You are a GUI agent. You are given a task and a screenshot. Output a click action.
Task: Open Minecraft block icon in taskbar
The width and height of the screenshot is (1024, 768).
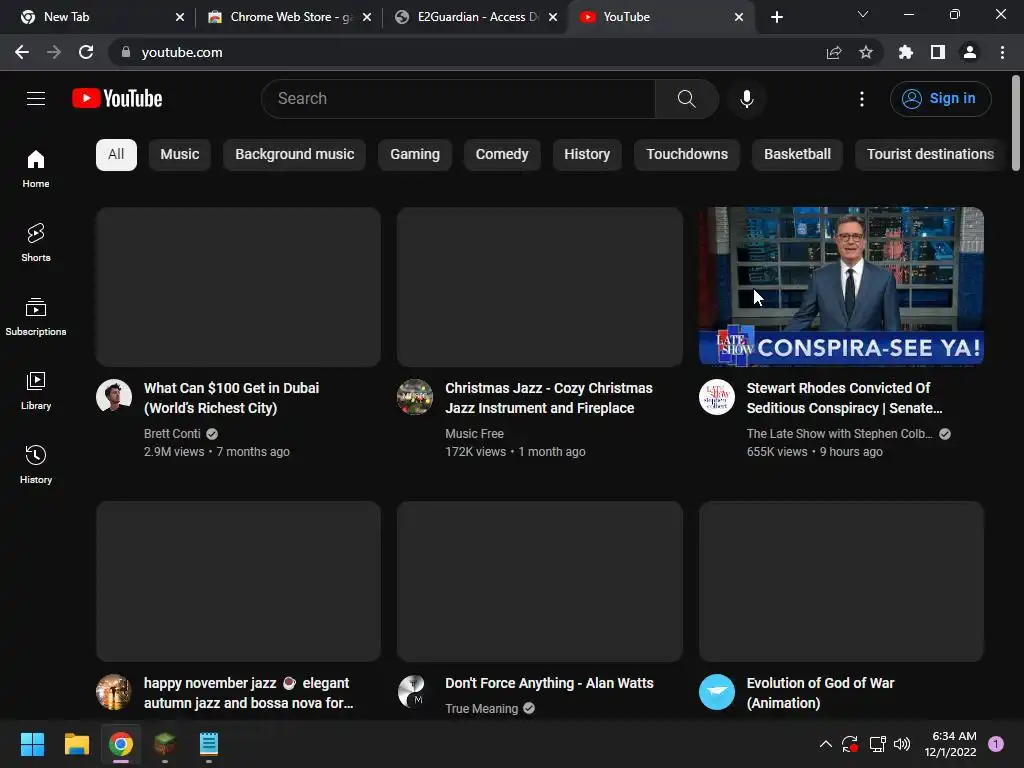pyautogui.click(x=165, y=744)
